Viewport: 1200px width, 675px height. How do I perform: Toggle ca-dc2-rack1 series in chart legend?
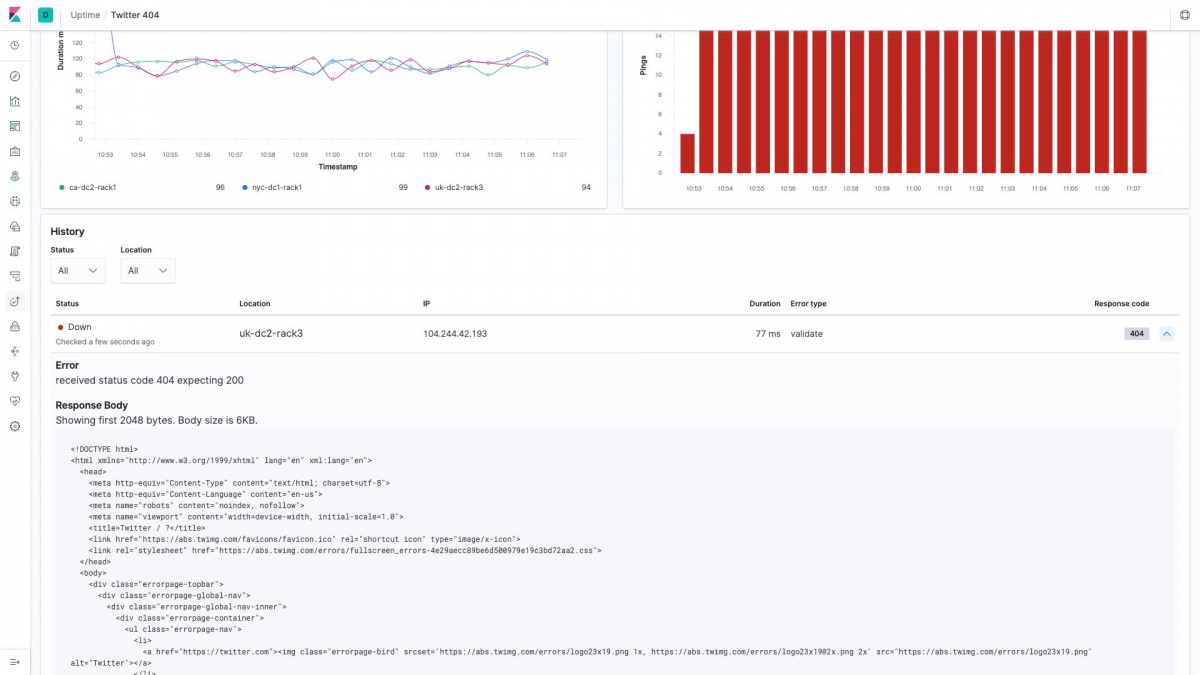click(x=91, y=187)
